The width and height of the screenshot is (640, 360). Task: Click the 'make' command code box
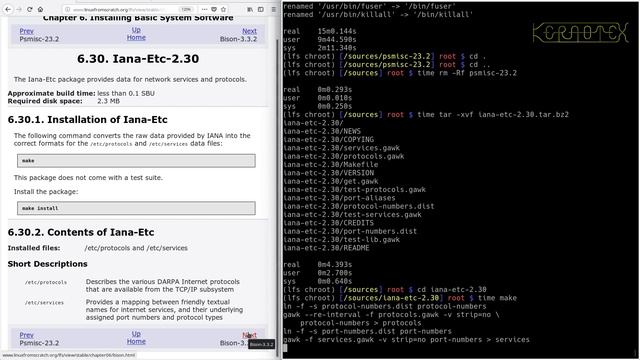click(x=136, y=160)
